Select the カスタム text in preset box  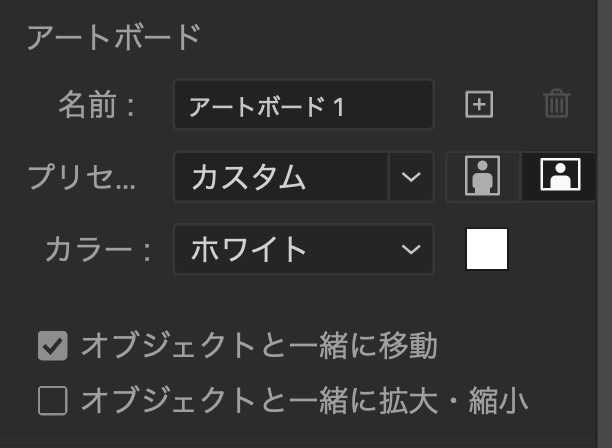point(248,177)
